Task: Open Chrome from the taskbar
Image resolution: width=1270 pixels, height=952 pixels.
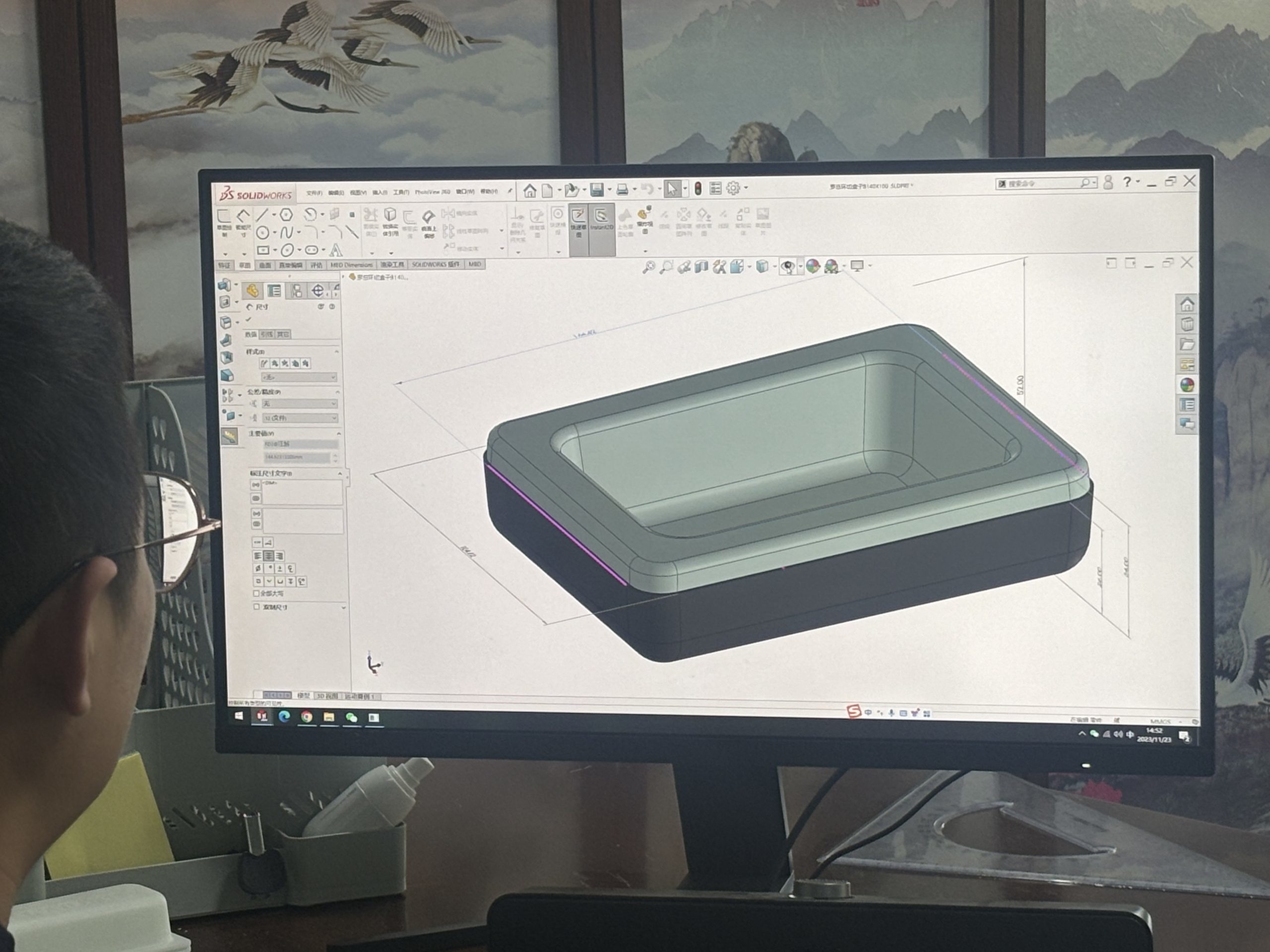Action: (x=307, y=716)
